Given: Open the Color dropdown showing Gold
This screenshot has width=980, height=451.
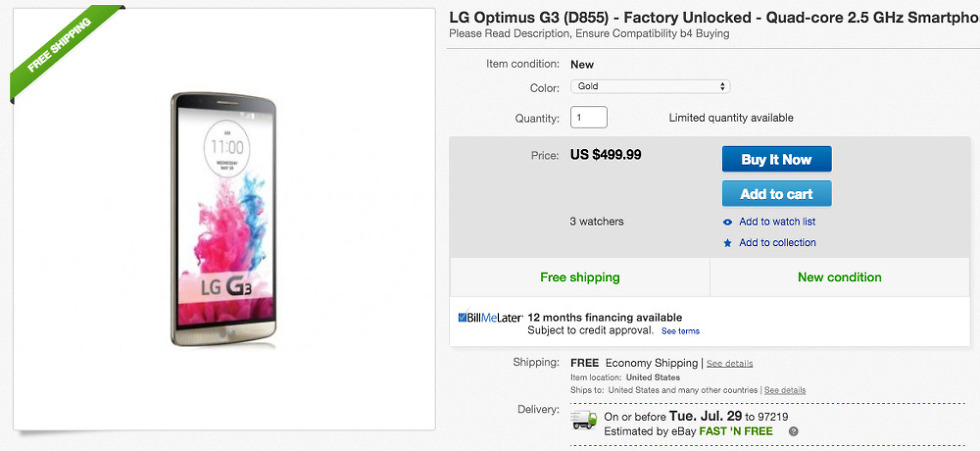Looking at the screenshot, I should (x=650, y=87).
